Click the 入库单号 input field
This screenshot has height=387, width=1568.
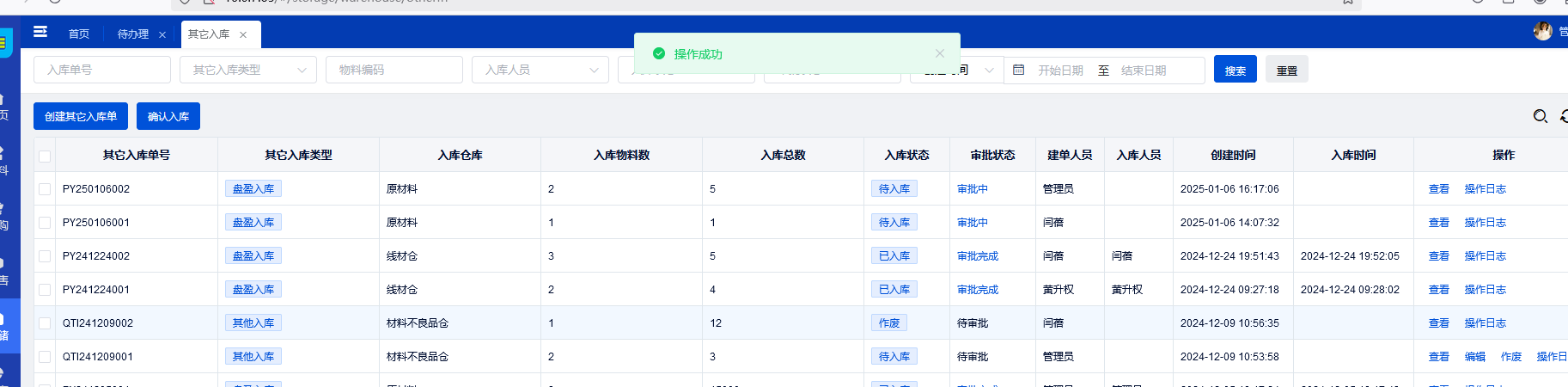tap(102, 70)
